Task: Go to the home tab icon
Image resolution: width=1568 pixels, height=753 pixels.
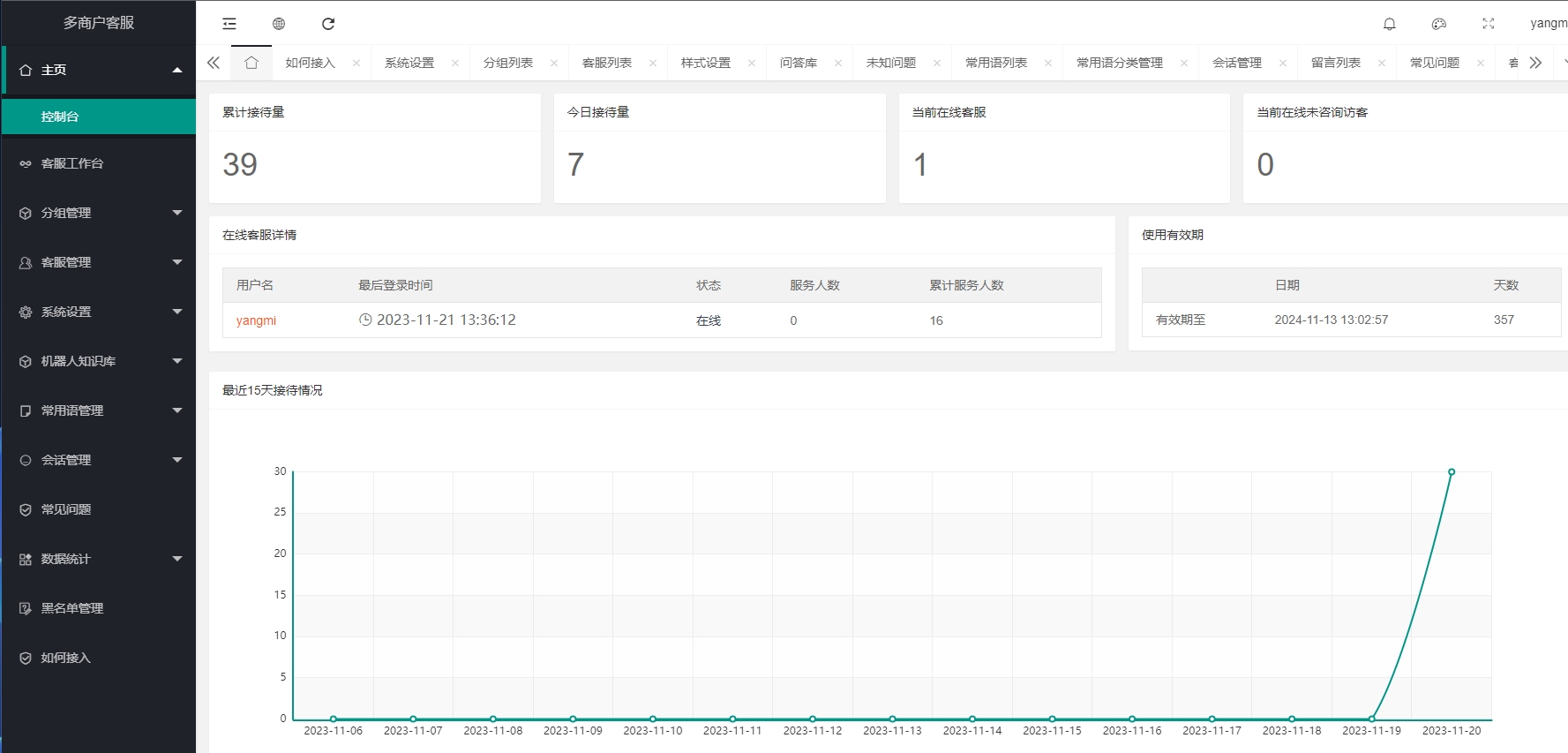Action: tap(251, 63)
